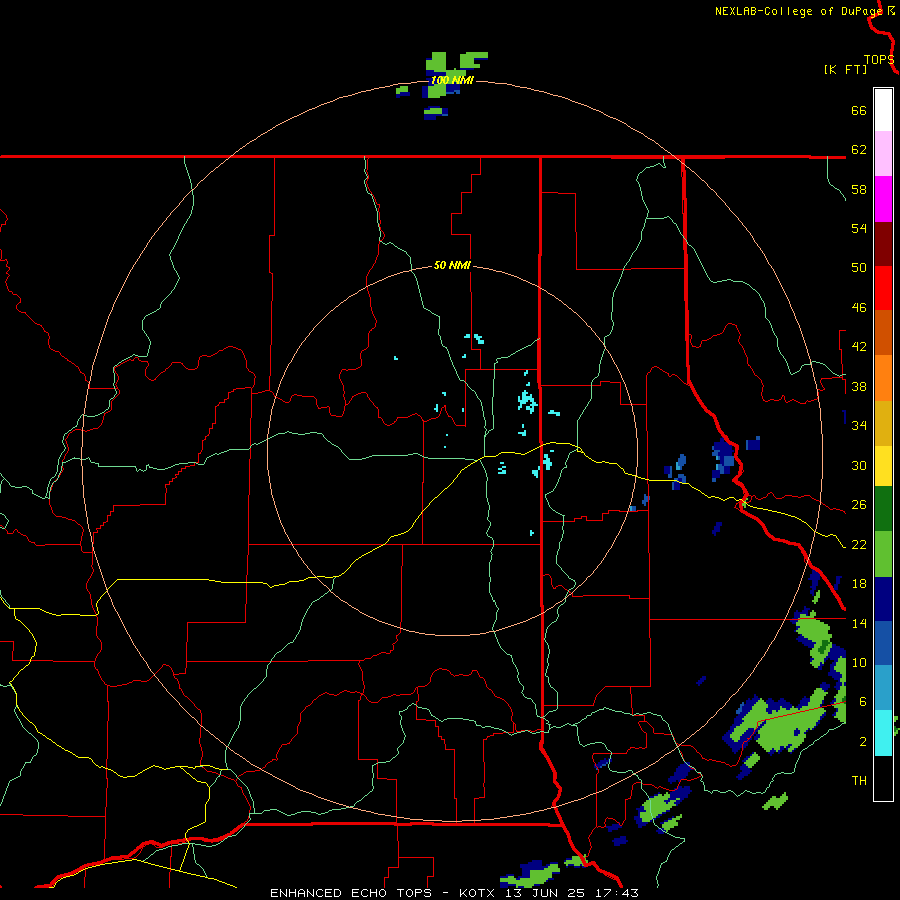Click the legend value "30"
This screenshot has height=900, width=900.
859,465
